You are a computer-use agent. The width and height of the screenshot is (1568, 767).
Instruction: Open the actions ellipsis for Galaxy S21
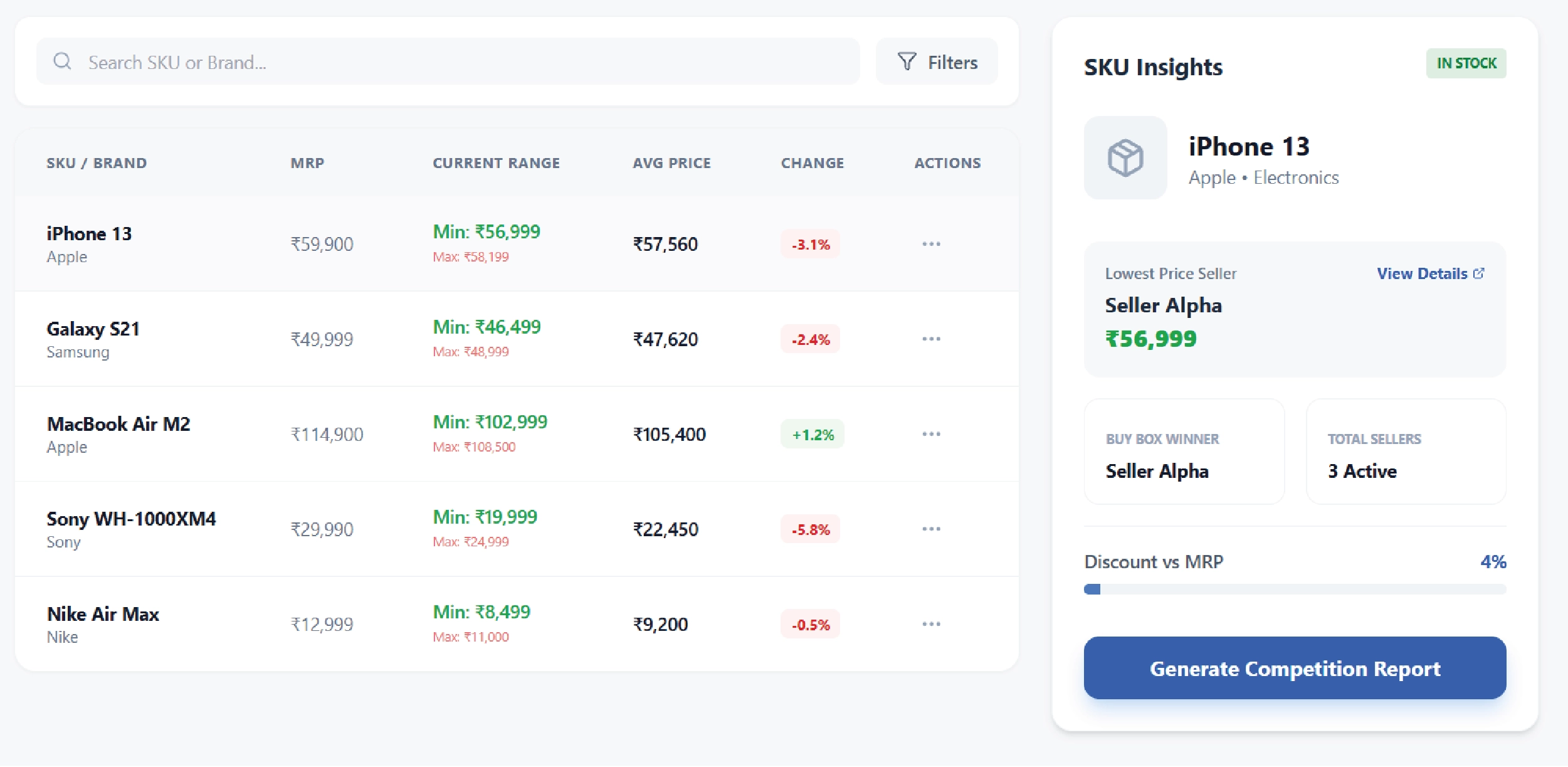932,339
